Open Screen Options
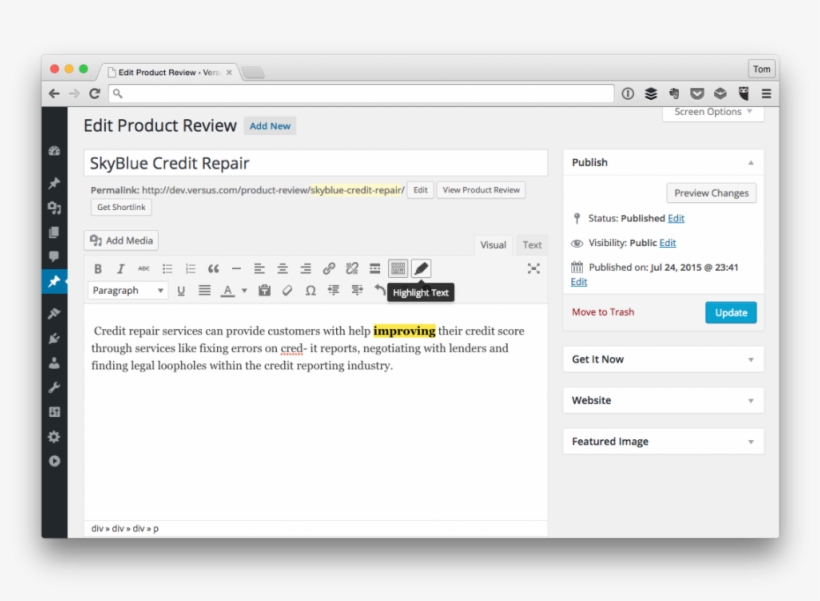Image resolution: width=820 pixels, height=601 pixels. click(712, 112)
